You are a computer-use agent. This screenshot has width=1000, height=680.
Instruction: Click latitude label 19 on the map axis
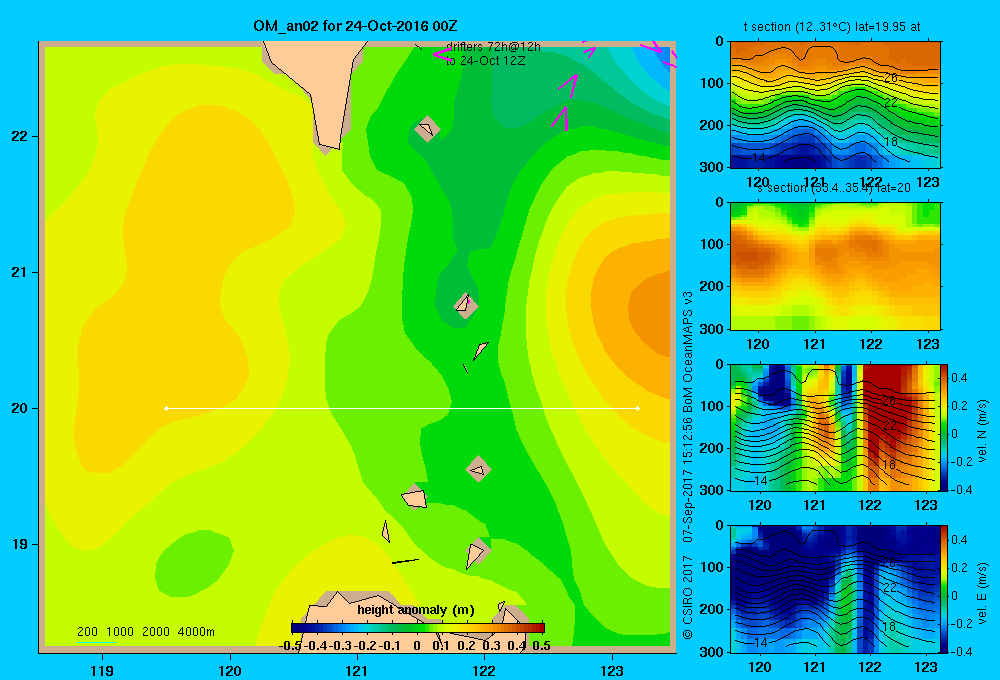pos(20,544)
